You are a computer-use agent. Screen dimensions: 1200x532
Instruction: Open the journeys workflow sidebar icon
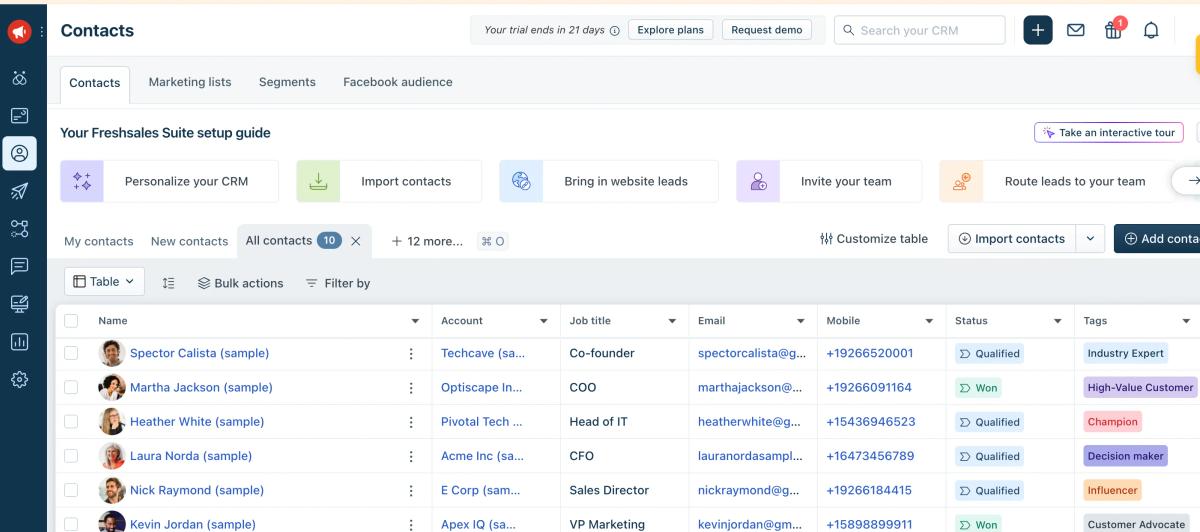(19, 229)
